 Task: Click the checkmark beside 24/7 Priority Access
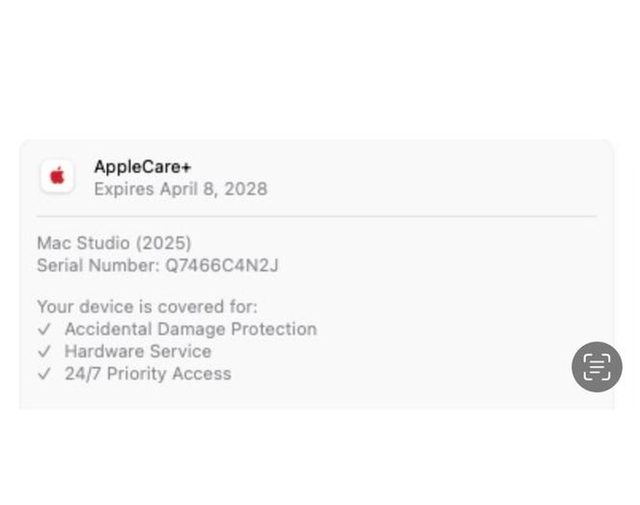pyautogui.click(x=43, y=374)
